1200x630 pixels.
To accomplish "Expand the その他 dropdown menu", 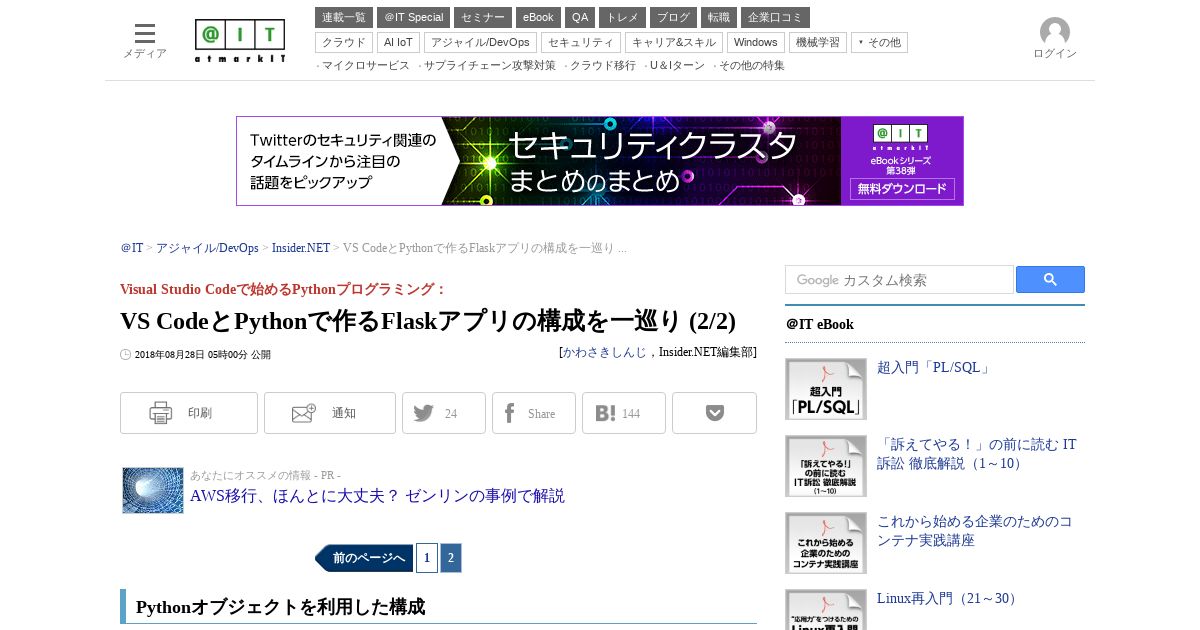I will point(879,42).
